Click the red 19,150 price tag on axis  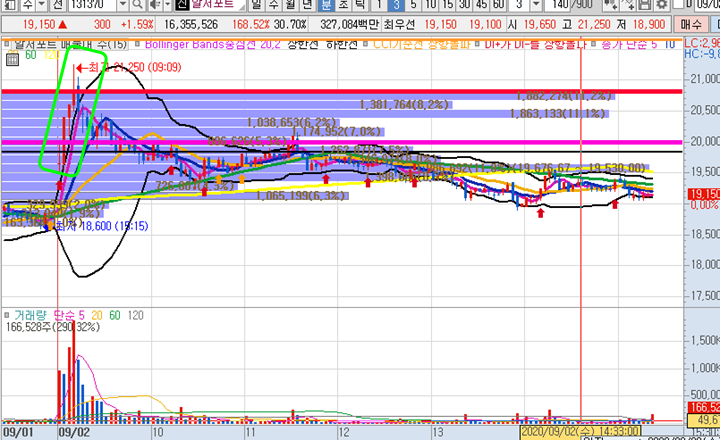(x=703, y=194)
